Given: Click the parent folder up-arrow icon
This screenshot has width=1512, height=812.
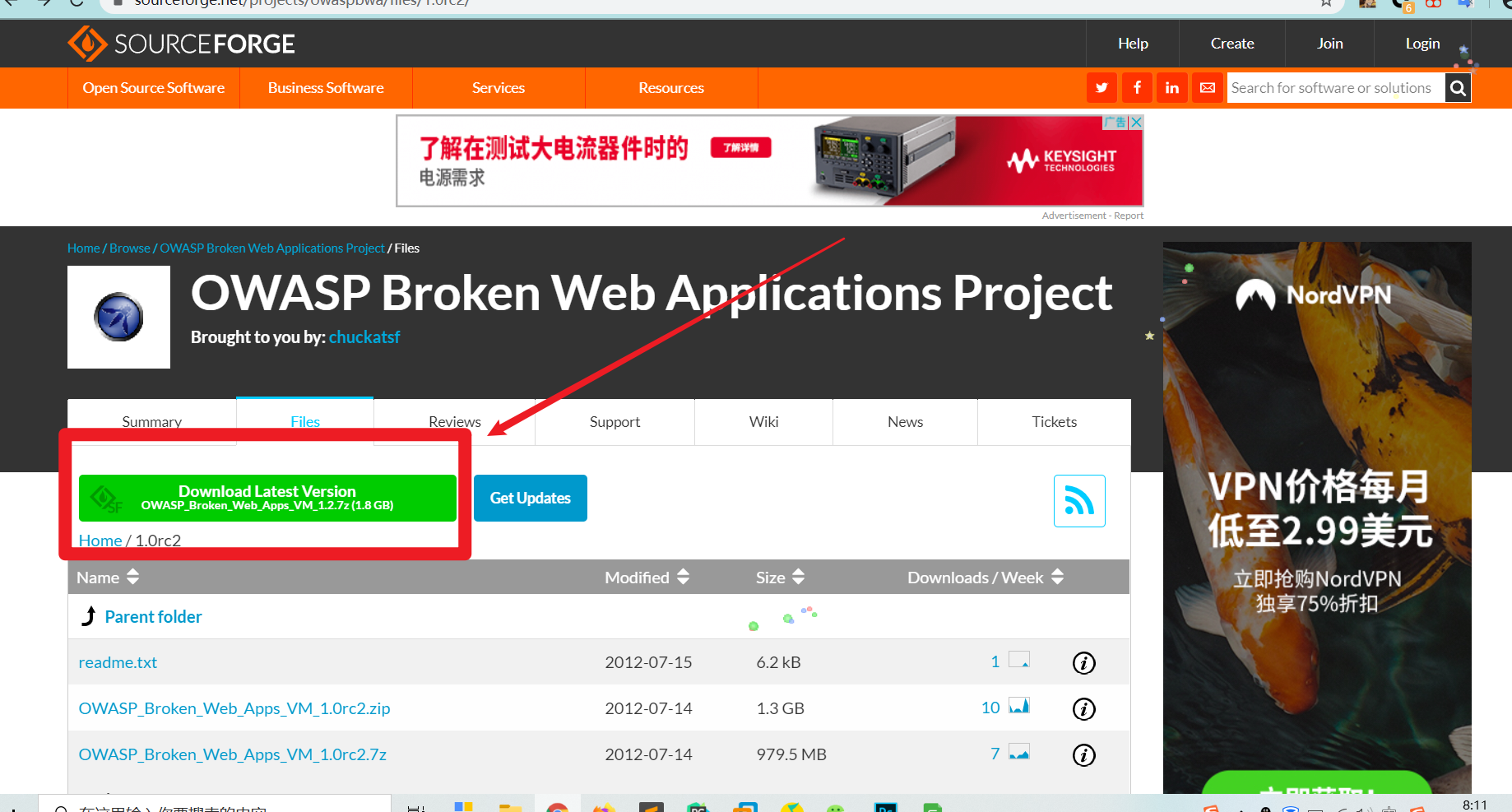Looking at the screenshot, I should (89, 616).
